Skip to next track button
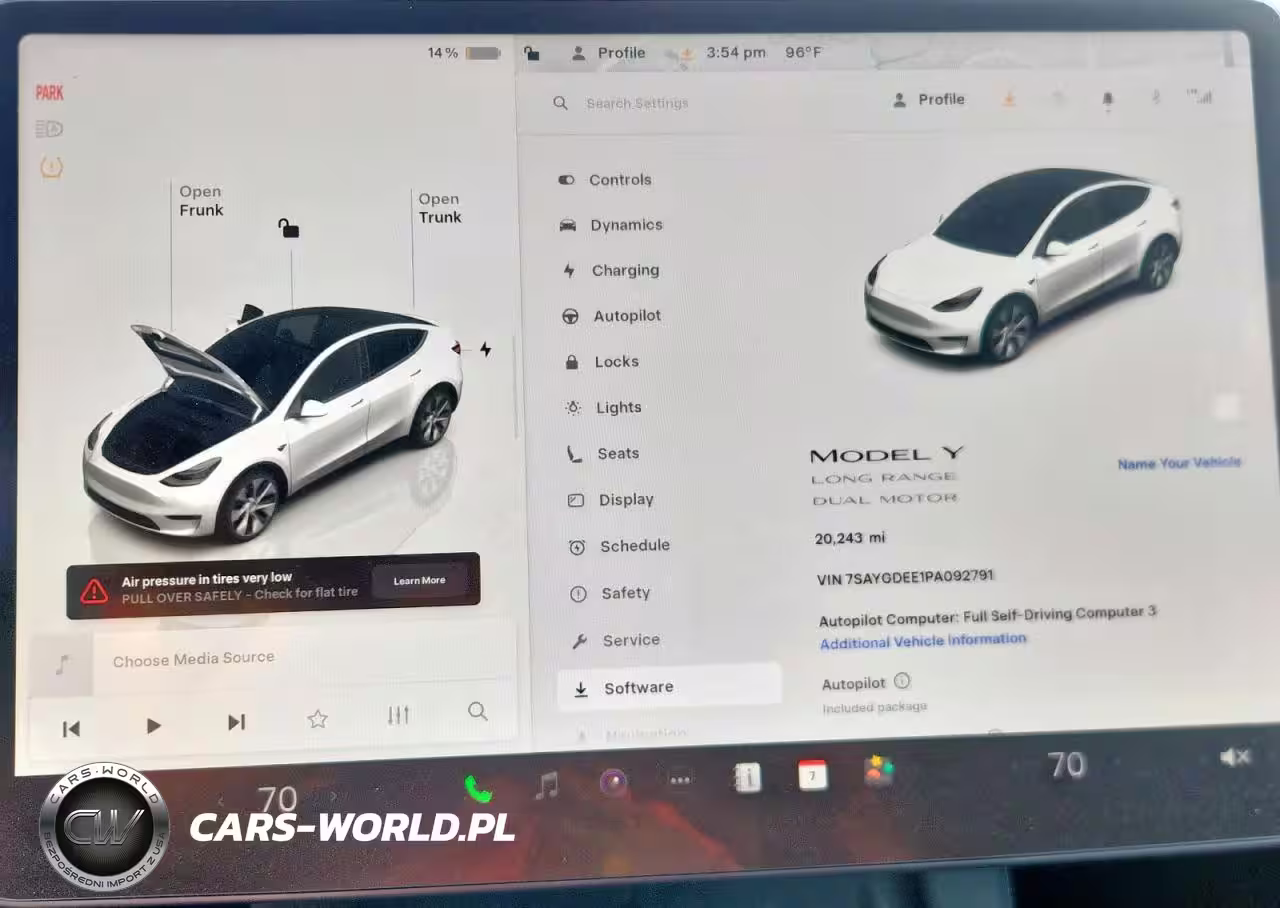1280x908 pixels. tap(236, 722)
